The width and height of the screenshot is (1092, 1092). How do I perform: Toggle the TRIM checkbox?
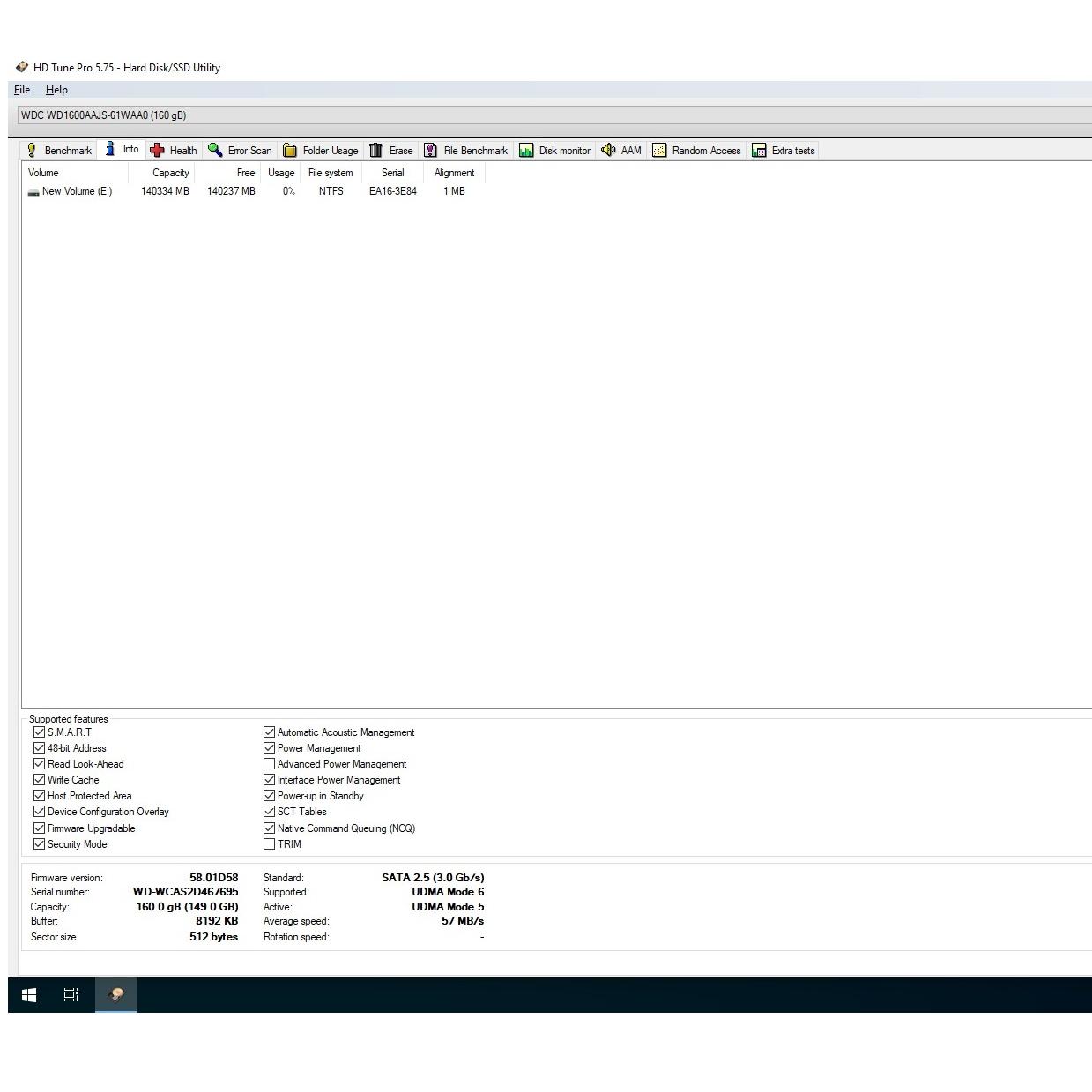click(x=270, y=844)
